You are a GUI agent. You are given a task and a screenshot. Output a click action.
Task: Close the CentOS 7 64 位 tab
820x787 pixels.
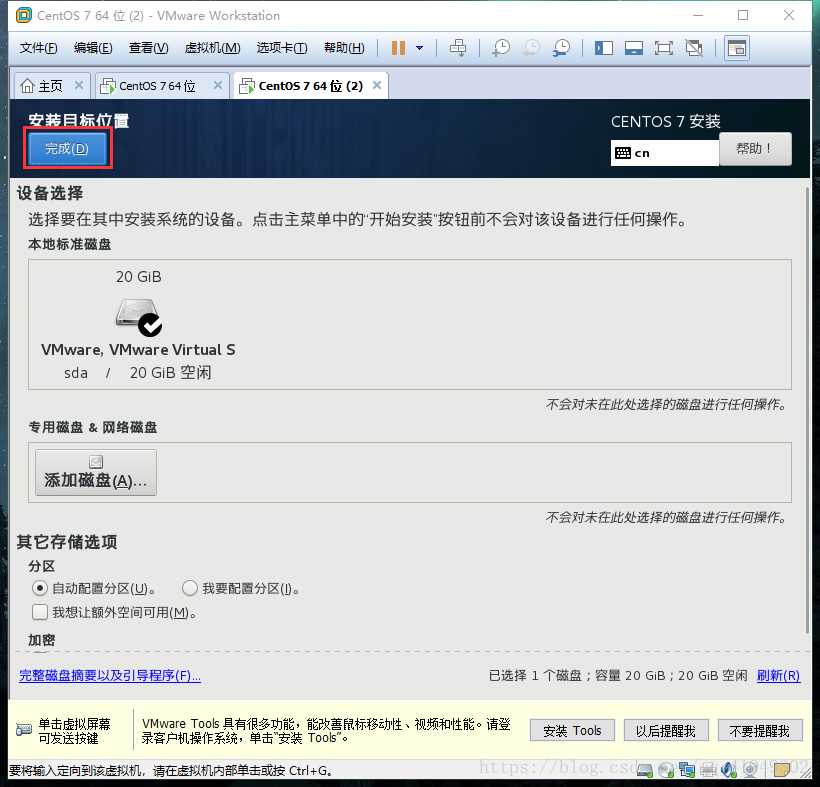[x=218, y=85]
